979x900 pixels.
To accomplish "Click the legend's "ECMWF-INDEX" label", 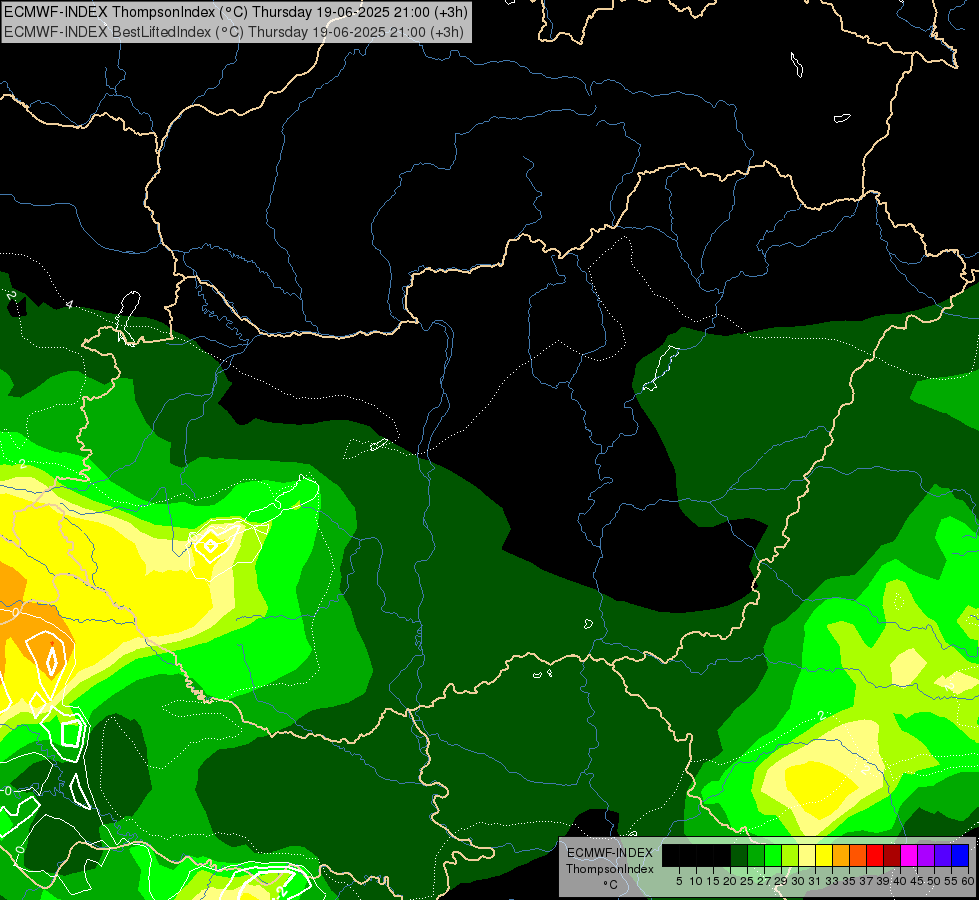I will 610,853.
